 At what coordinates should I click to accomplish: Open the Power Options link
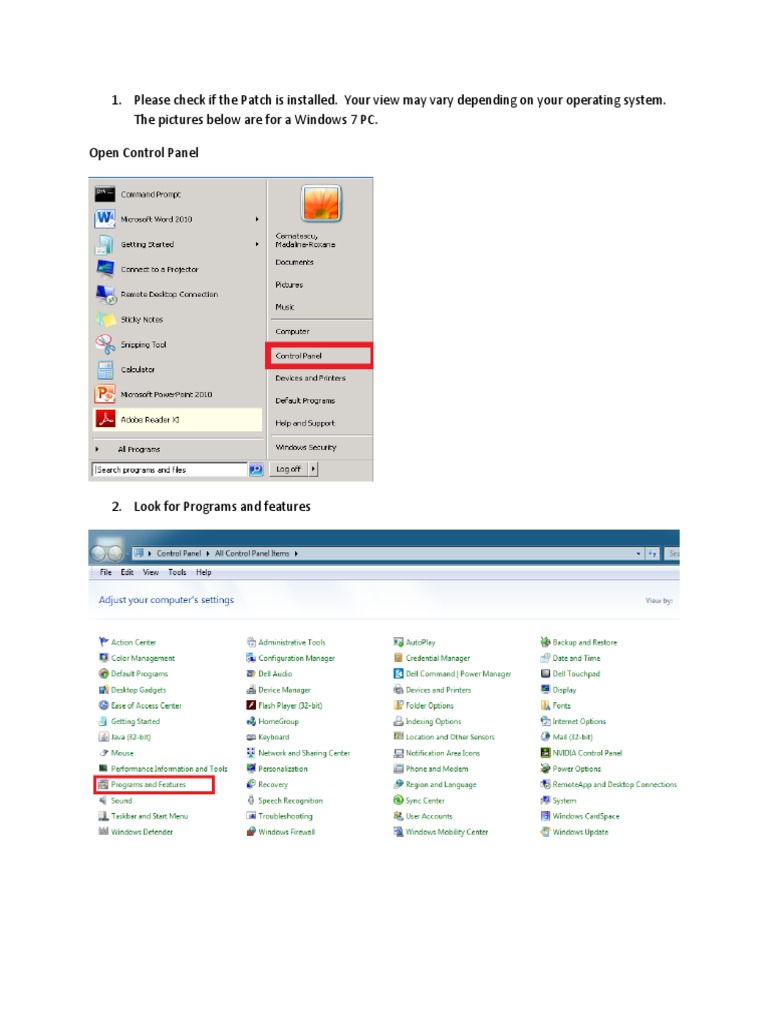click(577, 769)
